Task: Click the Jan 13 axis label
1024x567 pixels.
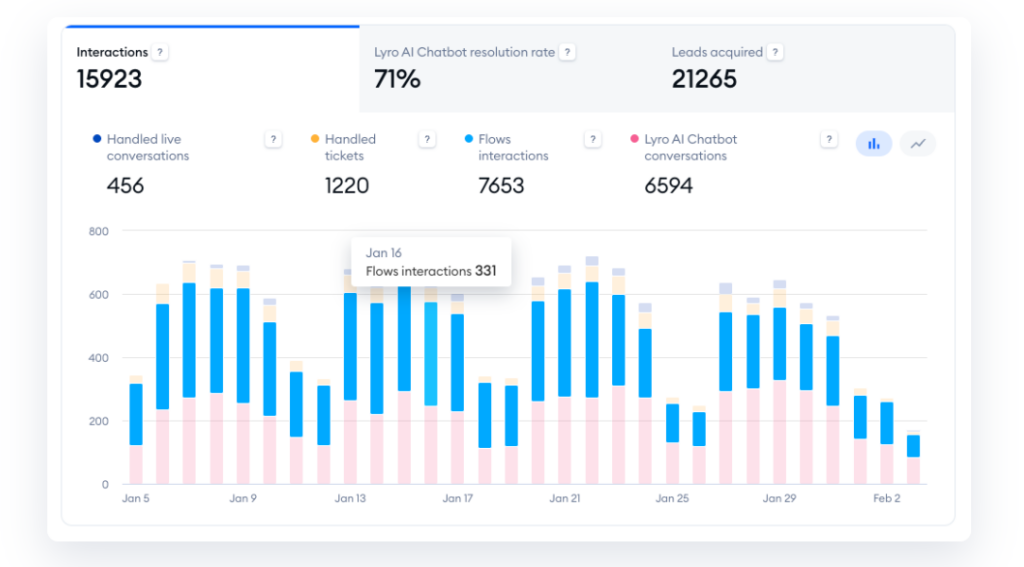Action: tap(350, 498)
